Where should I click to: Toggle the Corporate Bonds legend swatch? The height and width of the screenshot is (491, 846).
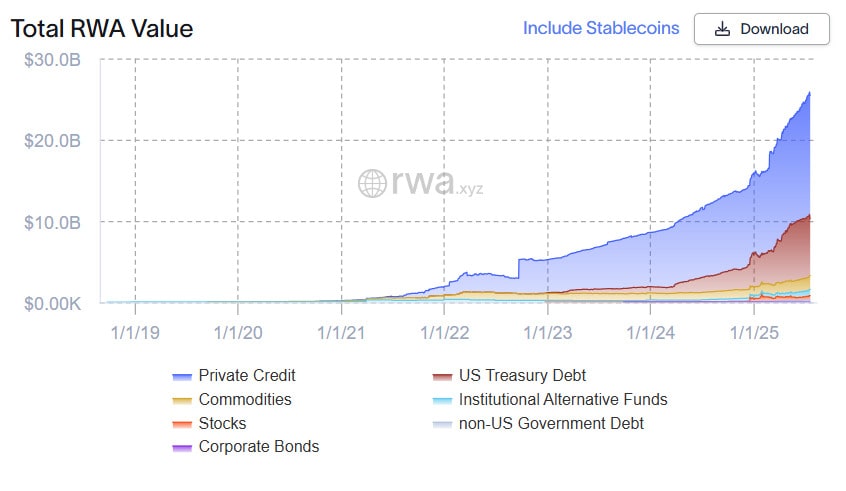[x=181, y=447]
